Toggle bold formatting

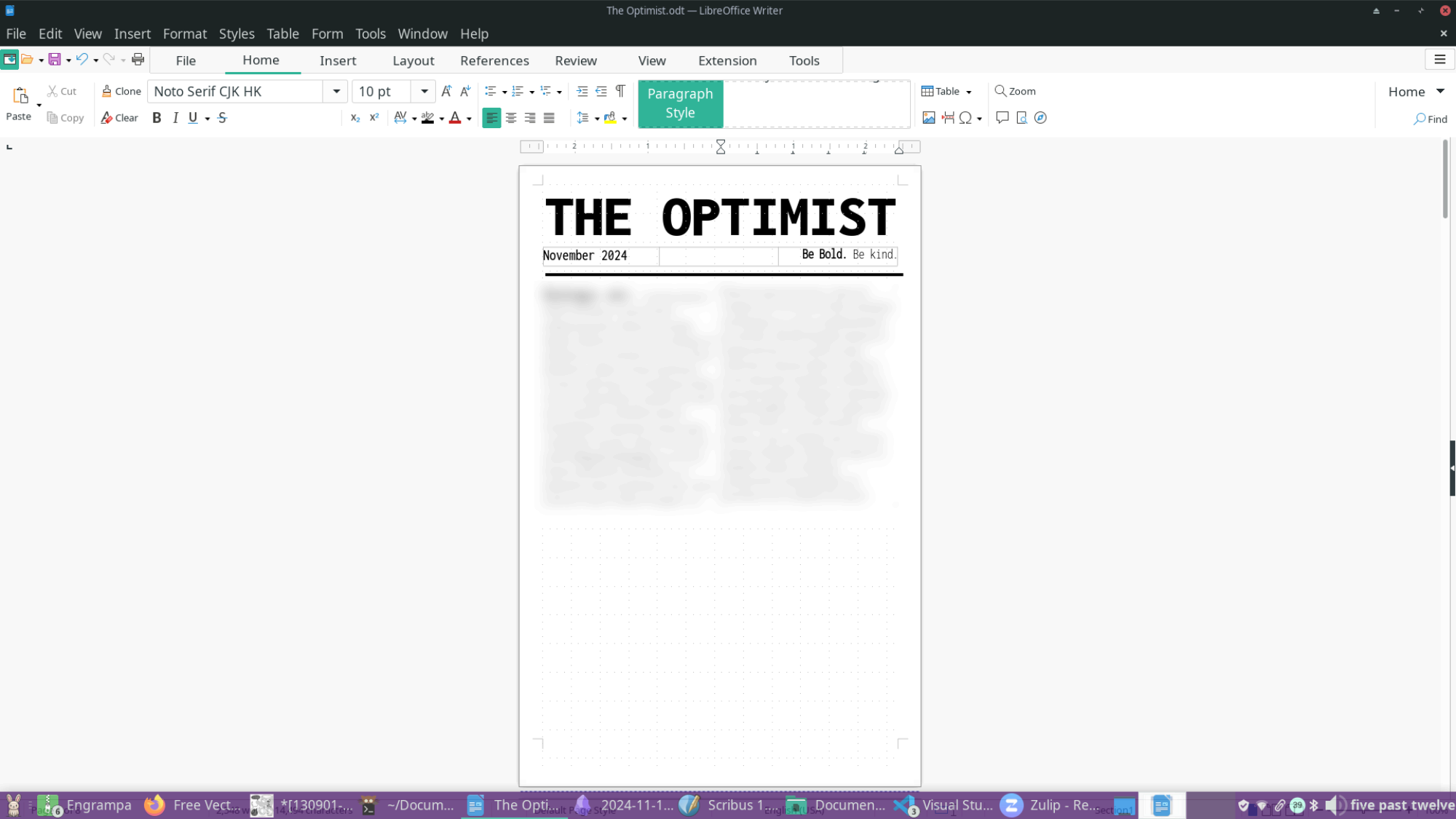pos(157,118)
